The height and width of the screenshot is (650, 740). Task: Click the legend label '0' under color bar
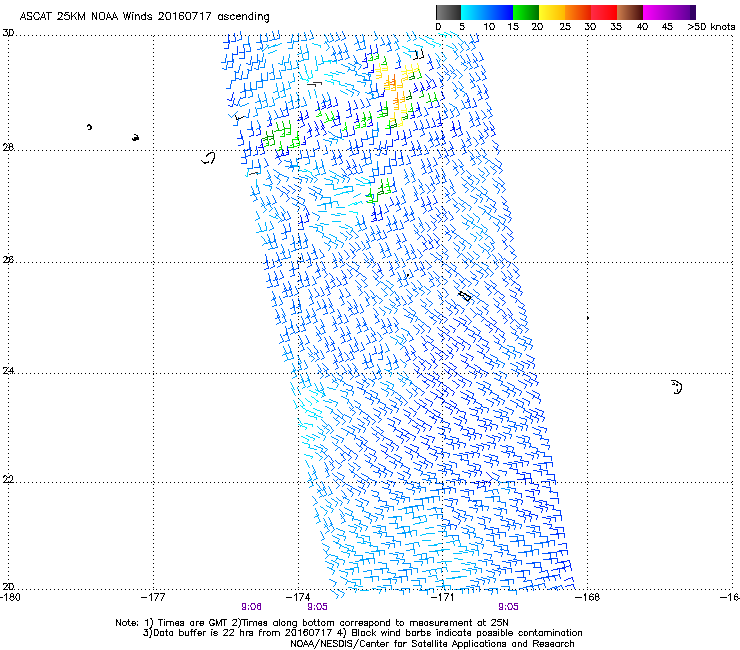click(438, 27)
